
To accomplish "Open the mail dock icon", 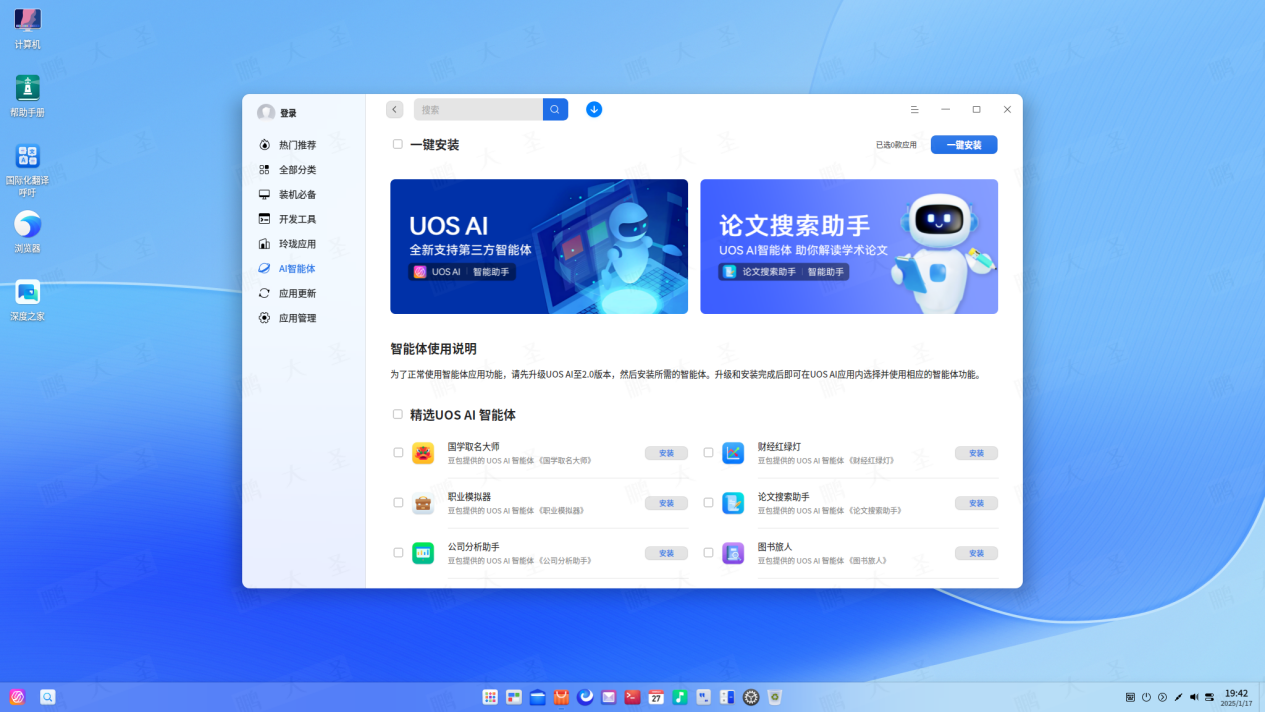I will [609, 697].
